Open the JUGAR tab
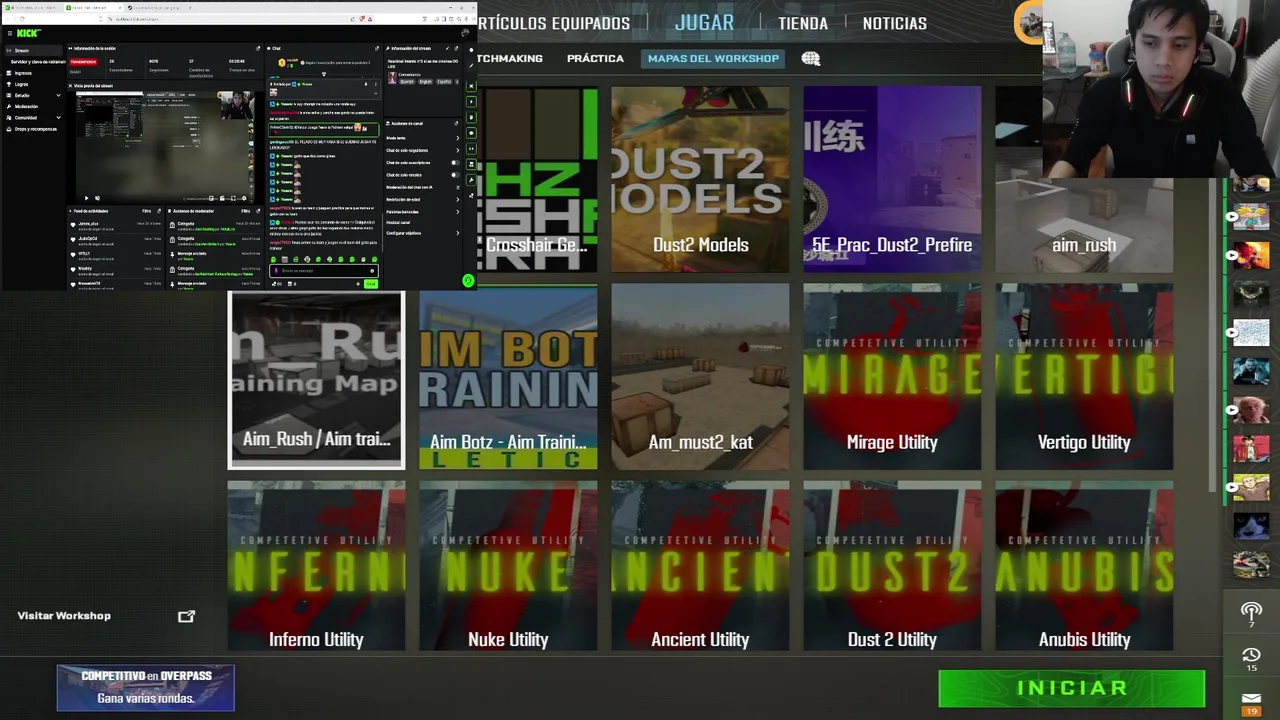 pos(704,22)
